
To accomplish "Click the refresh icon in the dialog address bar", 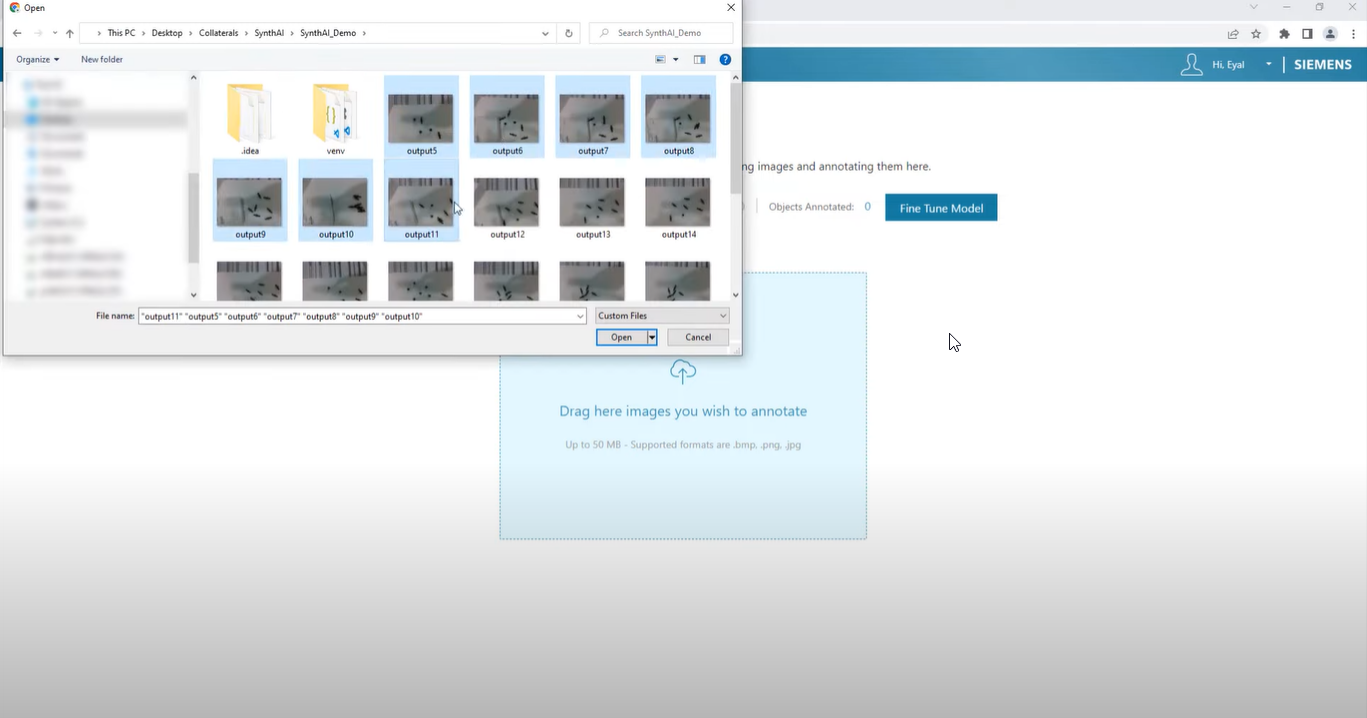I will tap(568, 32).
